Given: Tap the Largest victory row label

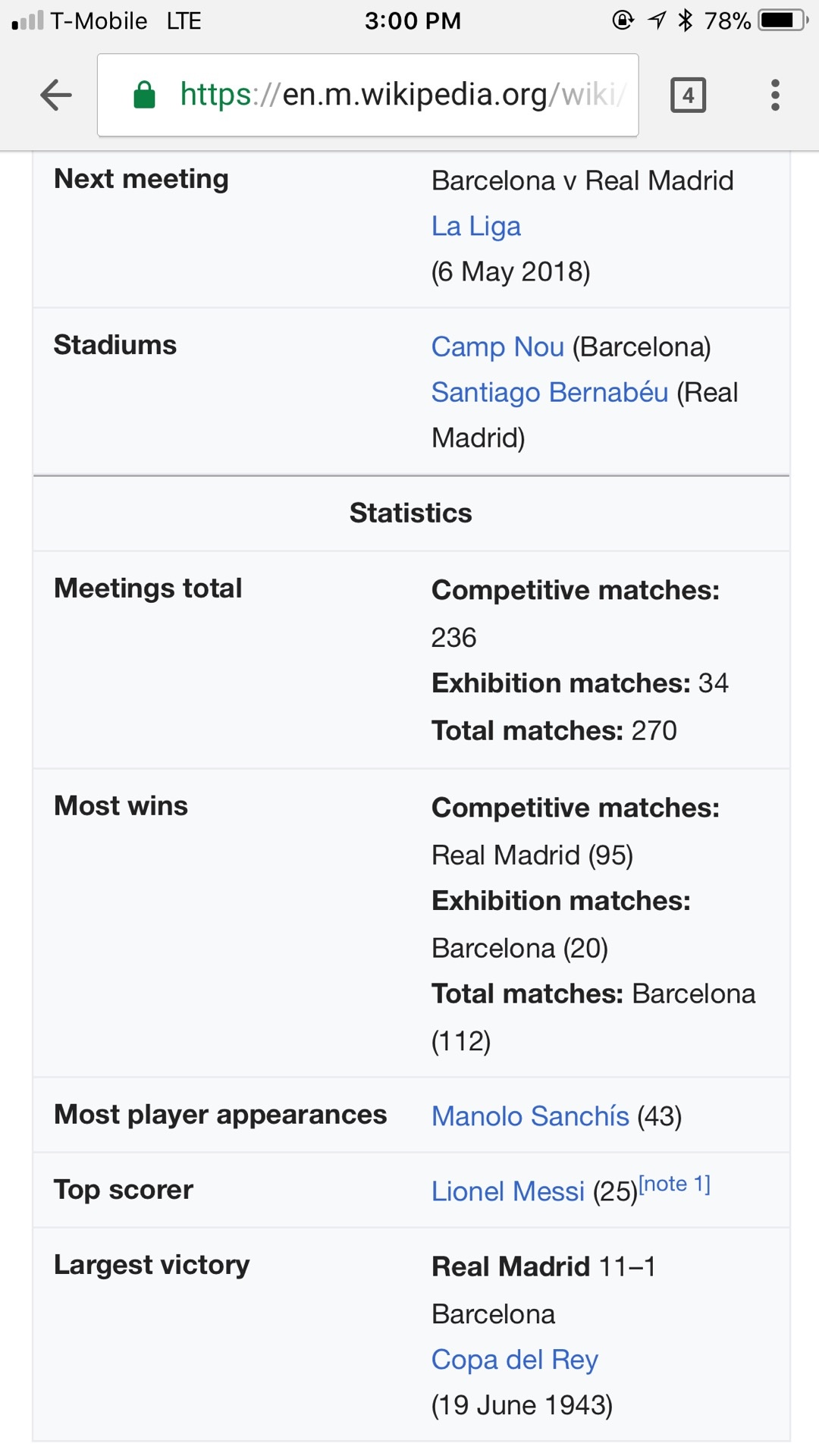Looking at the screenshot, I should (152, 1264).
